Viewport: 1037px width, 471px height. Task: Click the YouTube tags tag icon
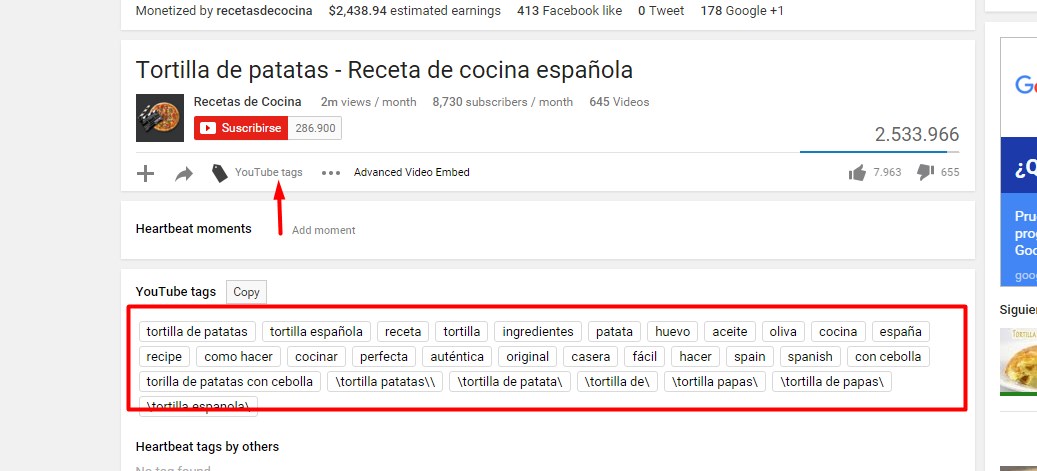[220, 173]
